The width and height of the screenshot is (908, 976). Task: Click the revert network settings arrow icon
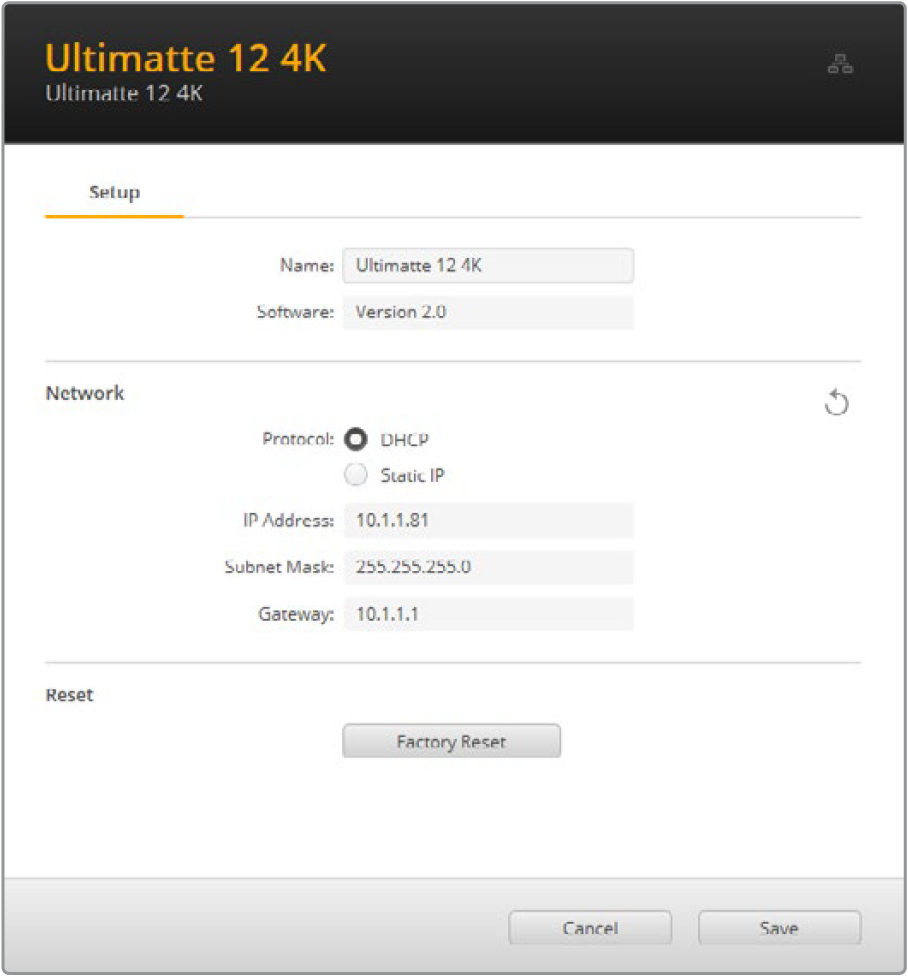(x=837, y=404)
